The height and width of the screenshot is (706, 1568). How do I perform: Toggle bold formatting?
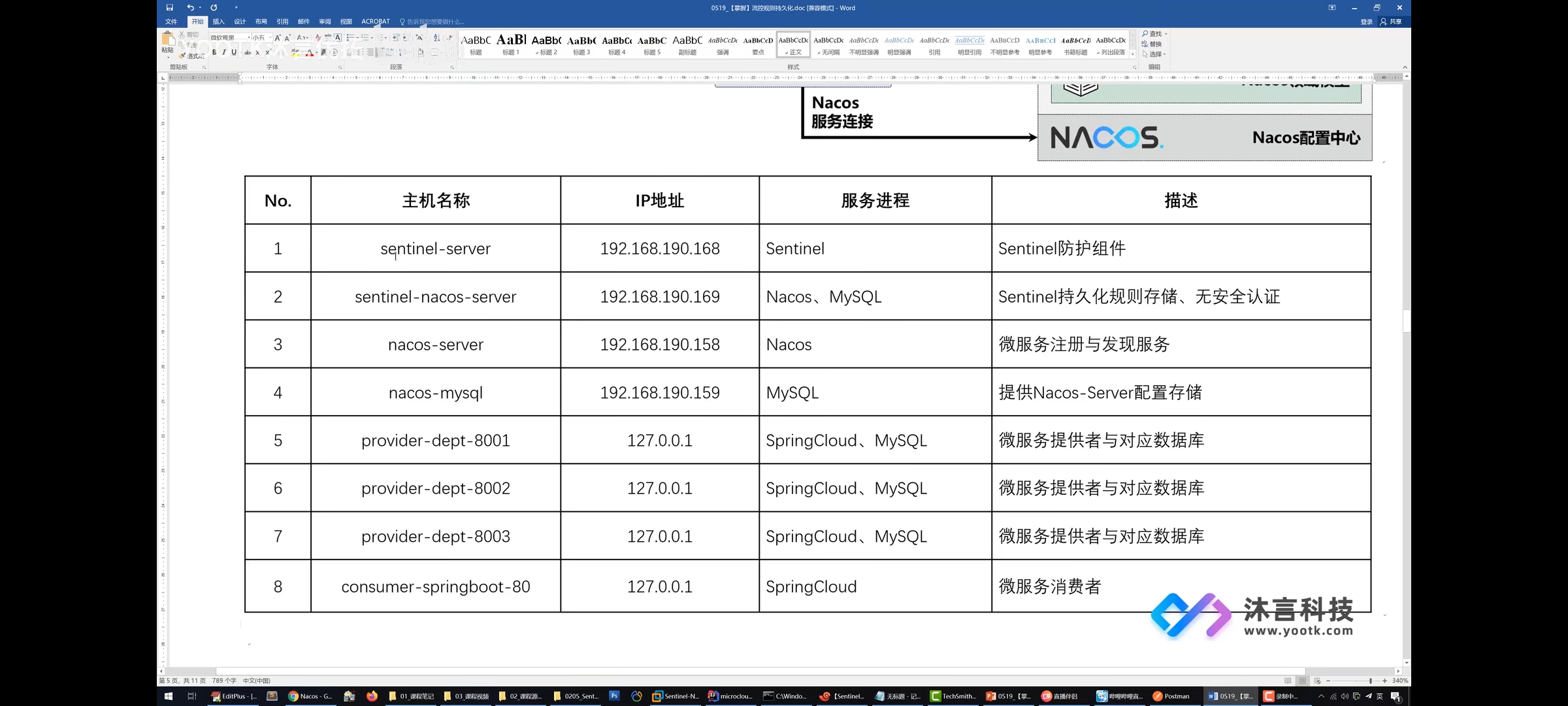click(x=214, y=52)
